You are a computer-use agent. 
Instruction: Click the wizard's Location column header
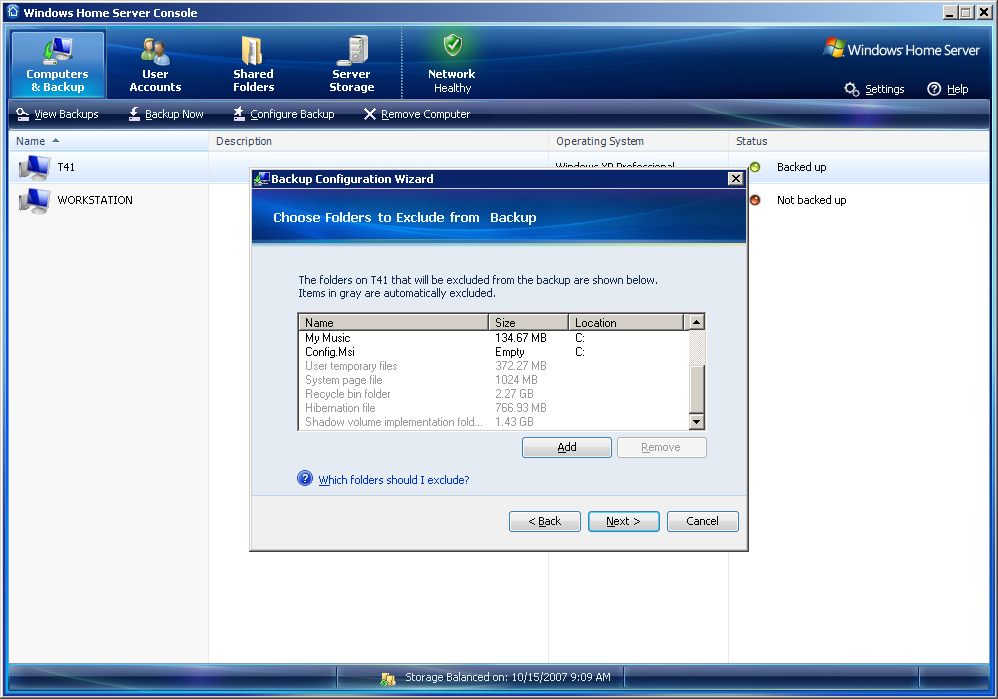point(626,323)
